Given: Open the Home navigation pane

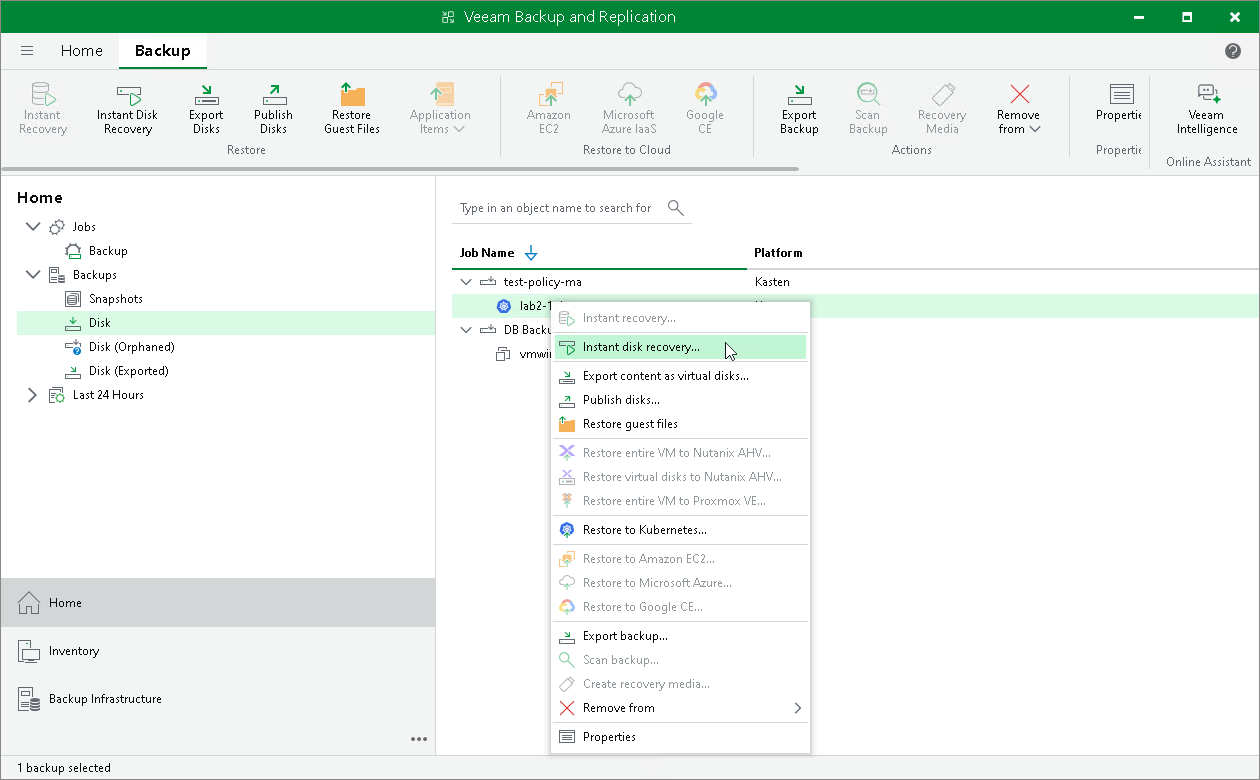Looking at the screenshot, I should click(218, 603).
